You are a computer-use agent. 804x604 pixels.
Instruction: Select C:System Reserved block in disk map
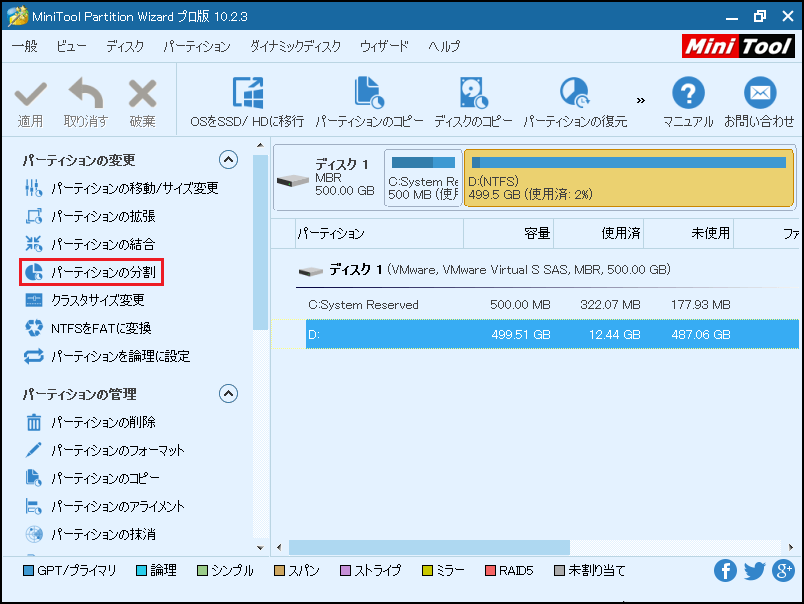point(423,178)
